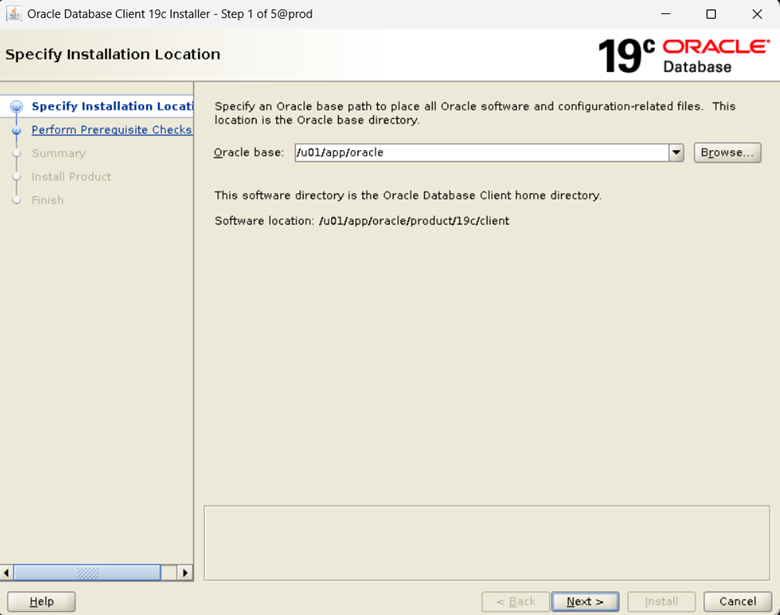Click the Oracle 19c Database logo
780x615 pixels.
coord(683,56)
